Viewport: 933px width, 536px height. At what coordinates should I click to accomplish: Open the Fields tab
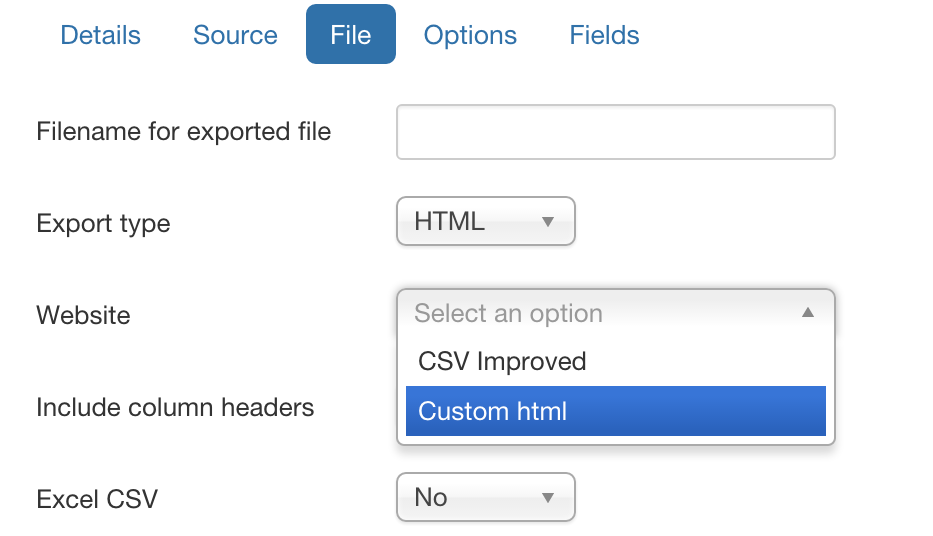coord(604,35)
